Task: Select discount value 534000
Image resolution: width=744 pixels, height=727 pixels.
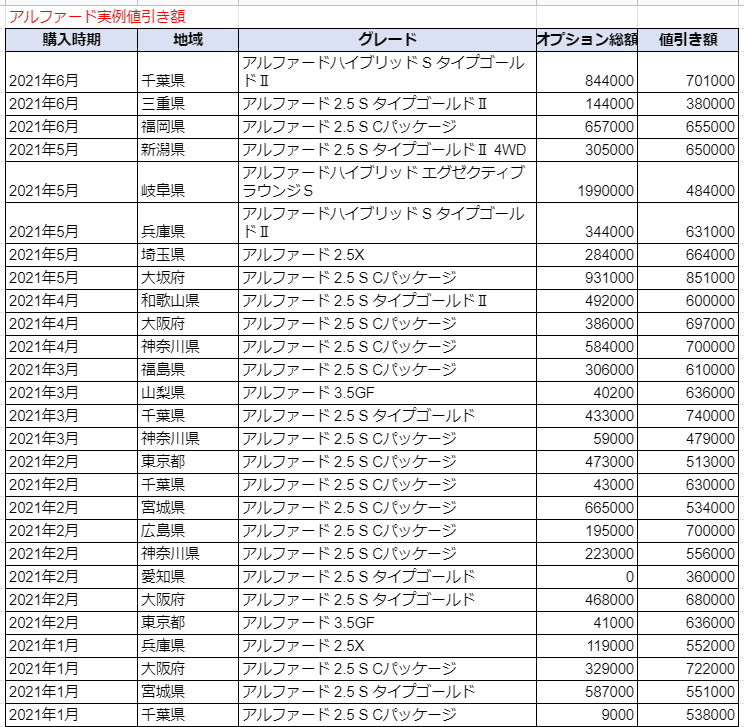Action: coord(688,508)
